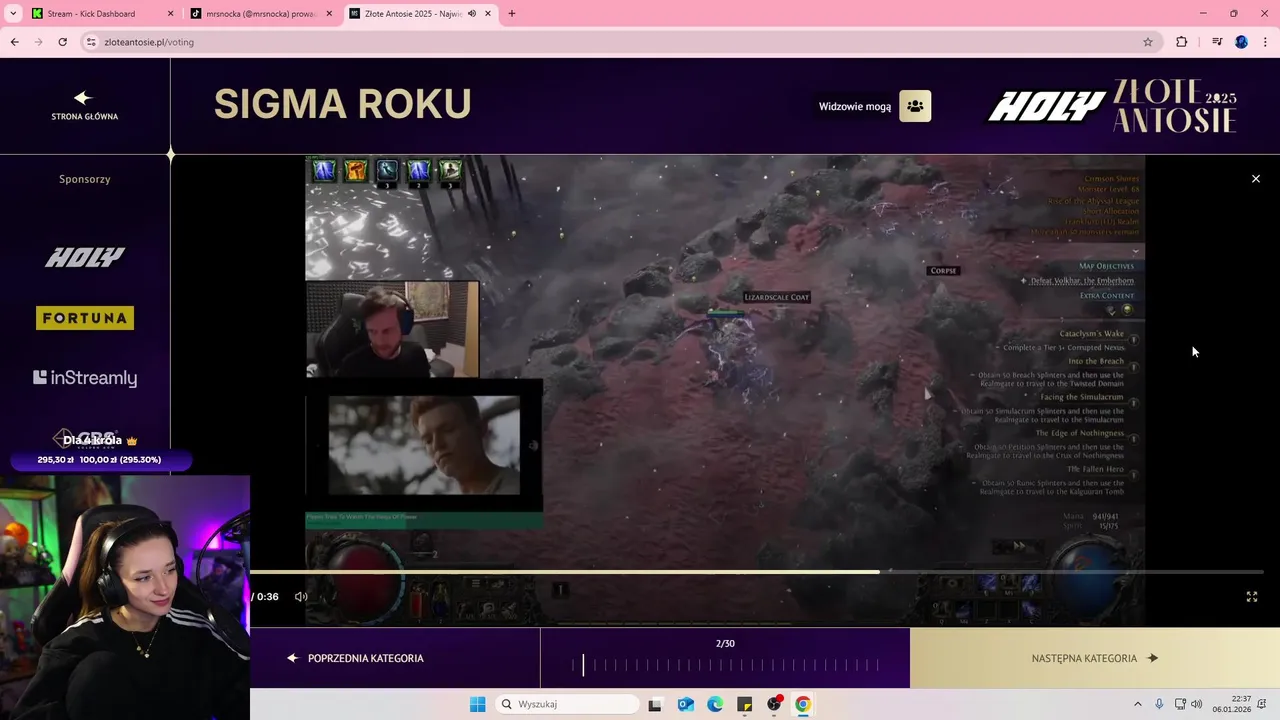Open the Chrome three-dot menu
This screenshot has height=720, width=1280.
1266,42
